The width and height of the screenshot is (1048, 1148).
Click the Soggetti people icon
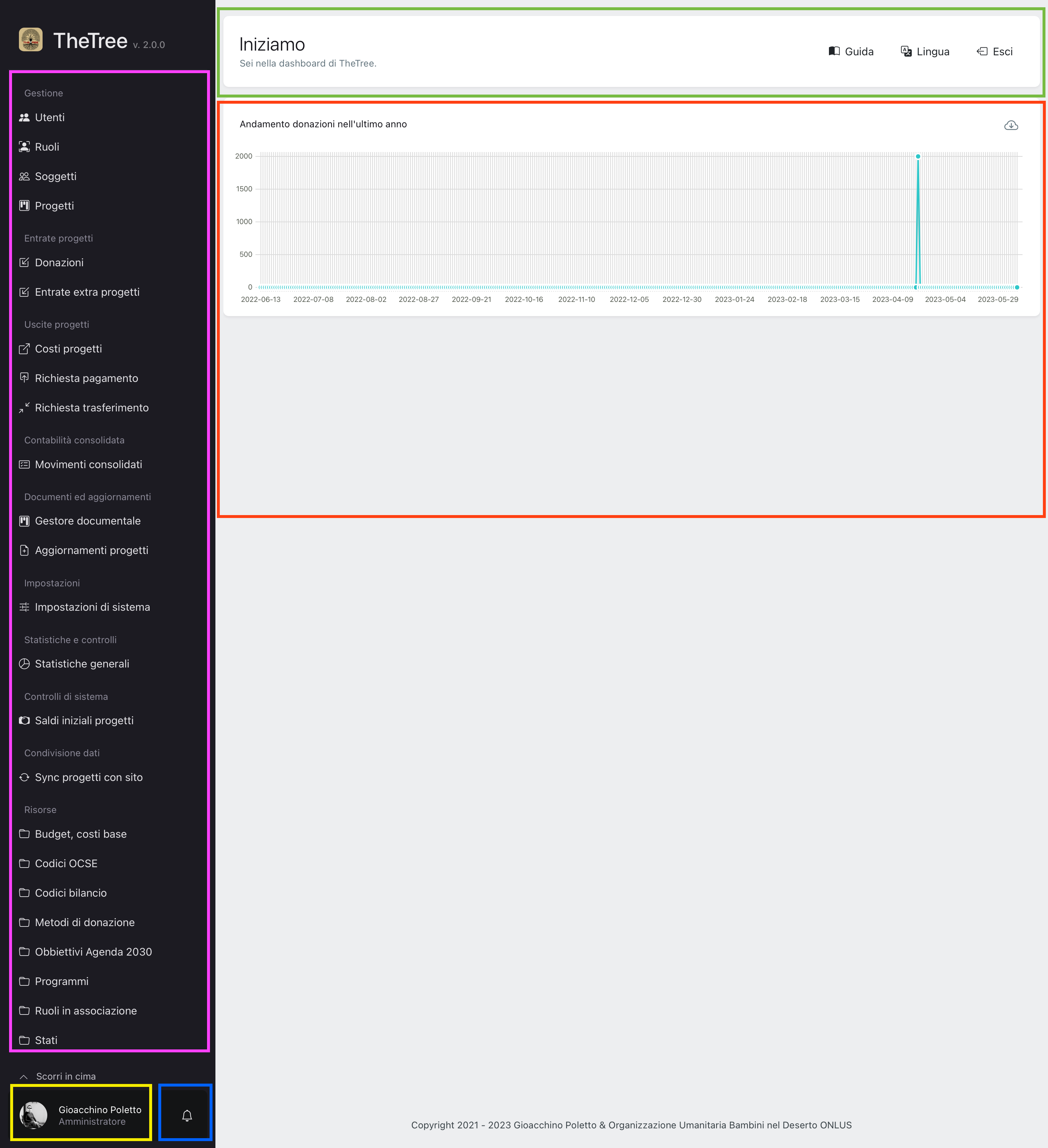(24, 176)
